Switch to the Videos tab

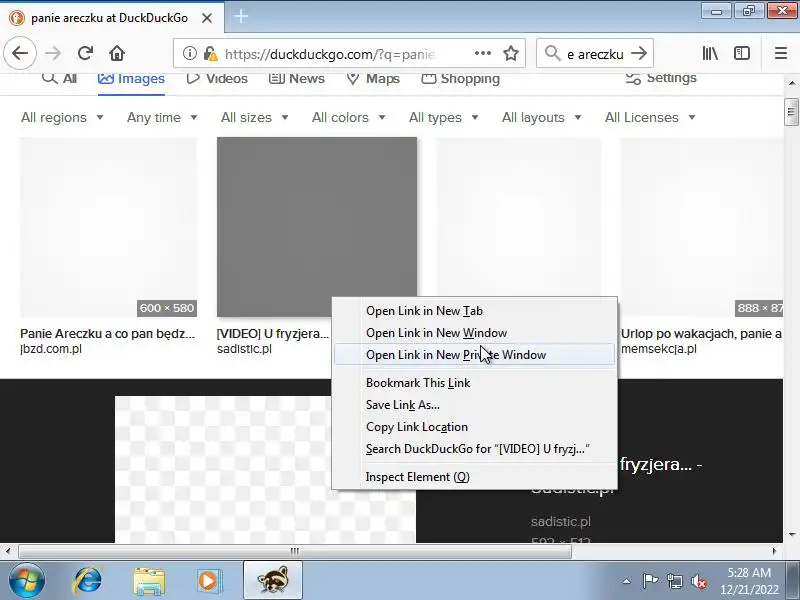pos(217,79)
